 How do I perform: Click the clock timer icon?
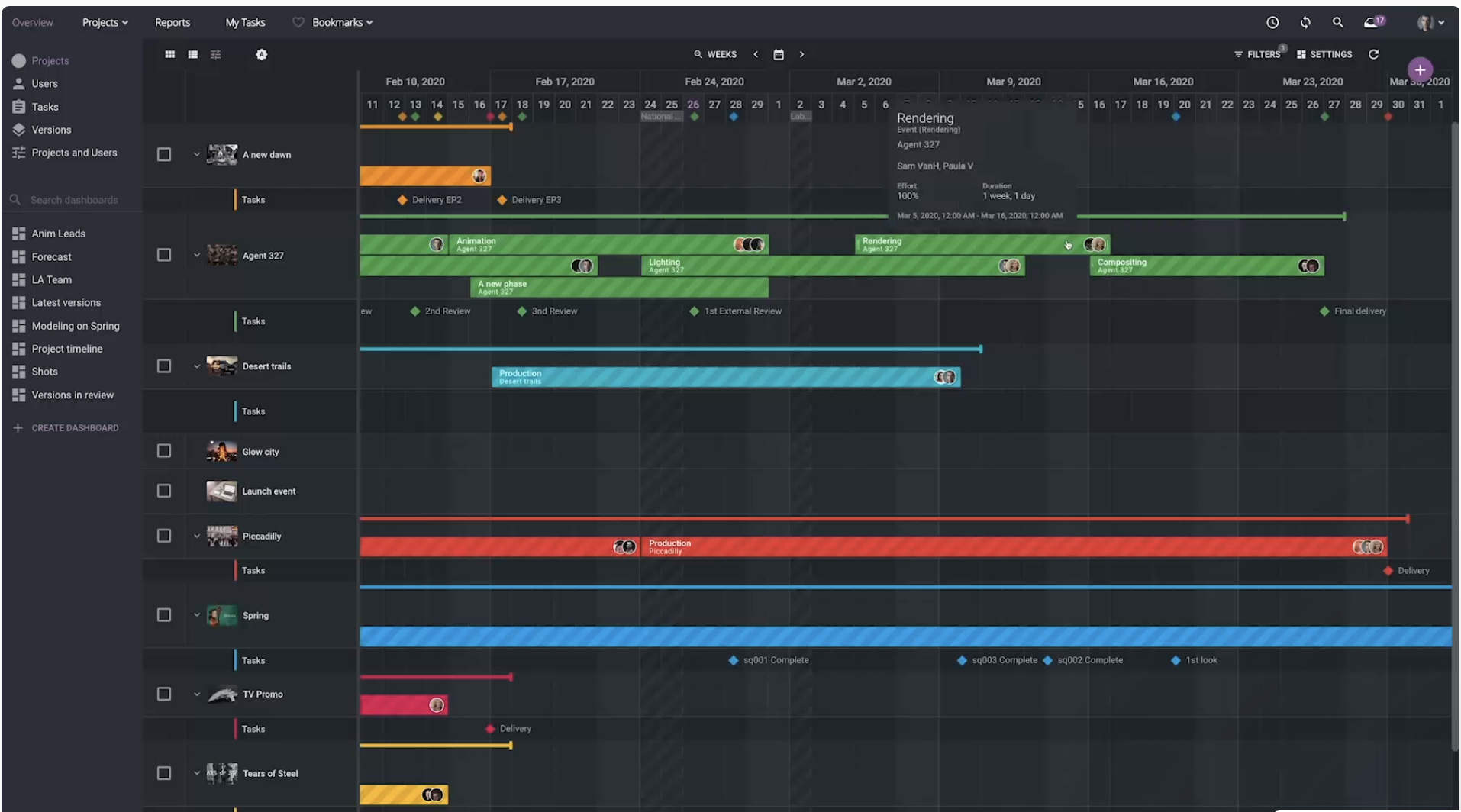coord(1272,23)
